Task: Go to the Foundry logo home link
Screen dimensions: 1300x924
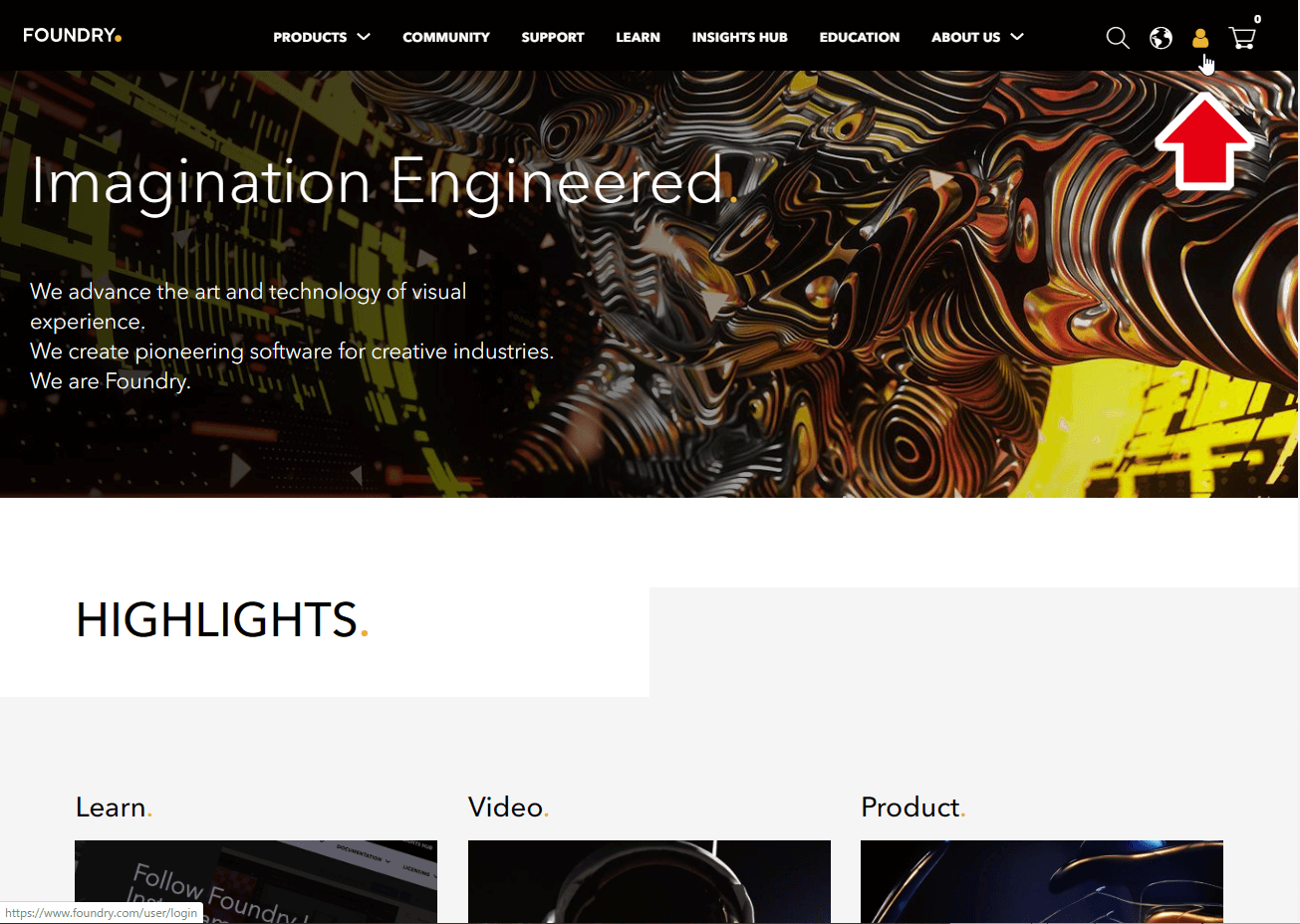Action: 73,36
